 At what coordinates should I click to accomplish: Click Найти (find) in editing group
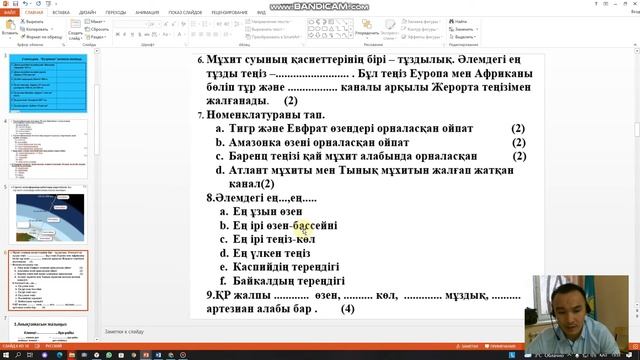tap(458, 21)
